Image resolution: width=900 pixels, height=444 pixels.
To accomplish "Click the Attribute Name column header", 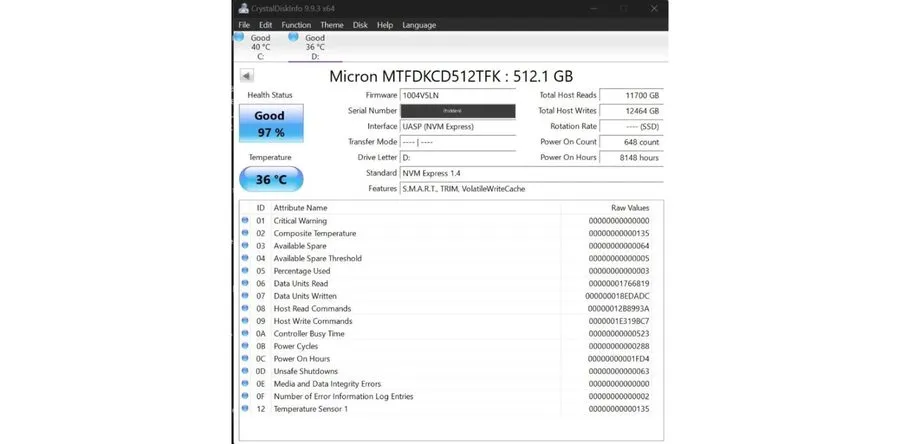I will pos(300,208).
